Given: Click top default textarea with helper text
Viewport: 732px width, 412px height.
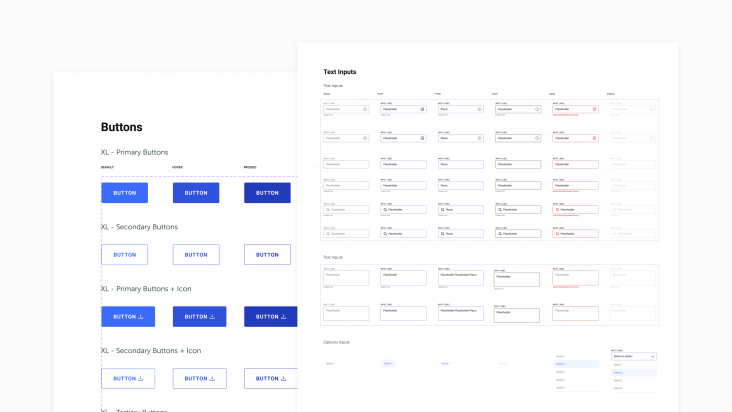Looking at the screenshot, I should click(x=346, y=278).
